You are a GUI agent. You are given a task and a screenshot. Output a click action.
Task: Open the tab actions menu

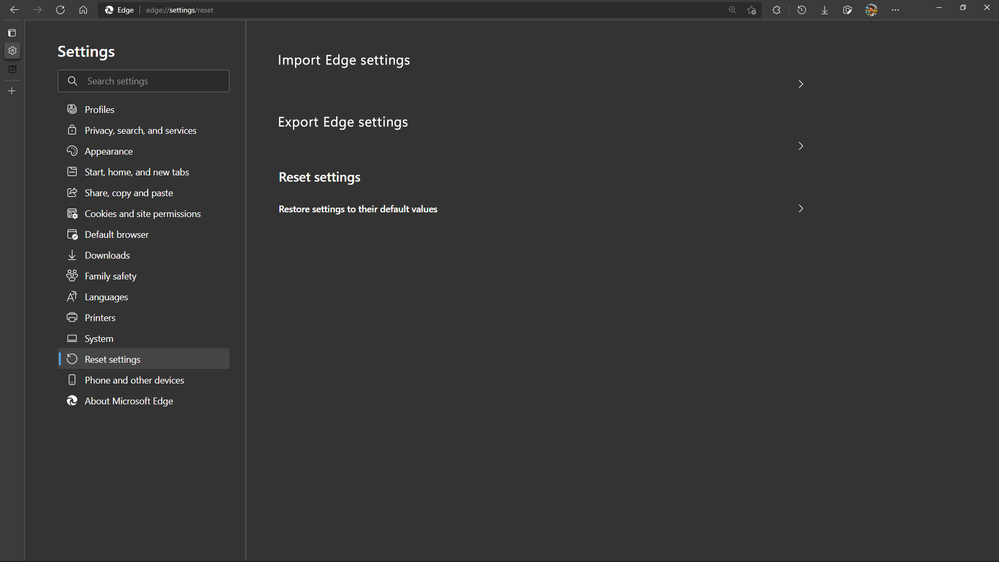point(12,32)
